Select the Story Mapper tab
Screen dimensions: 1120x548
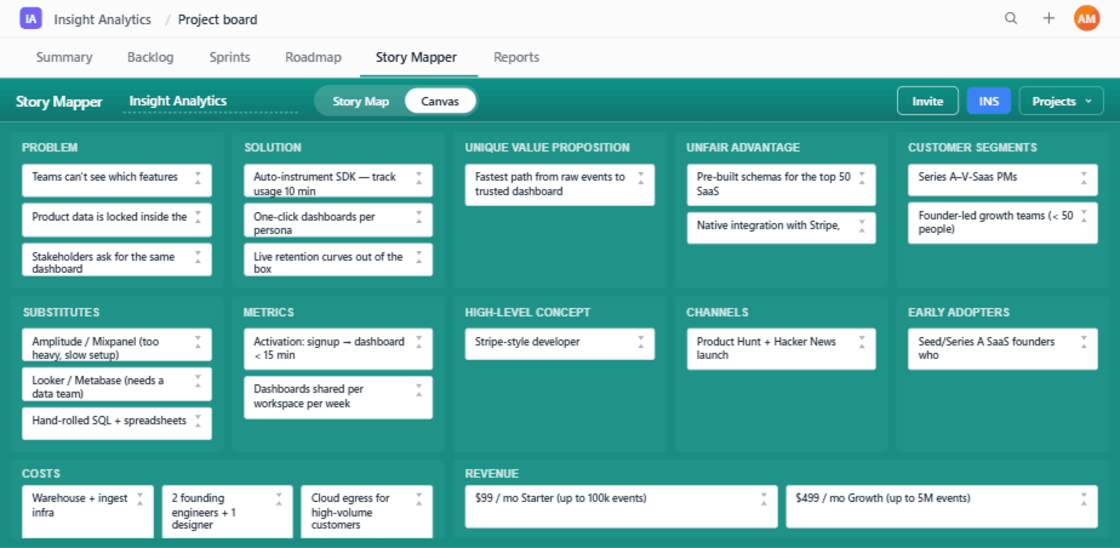(416, 58)
